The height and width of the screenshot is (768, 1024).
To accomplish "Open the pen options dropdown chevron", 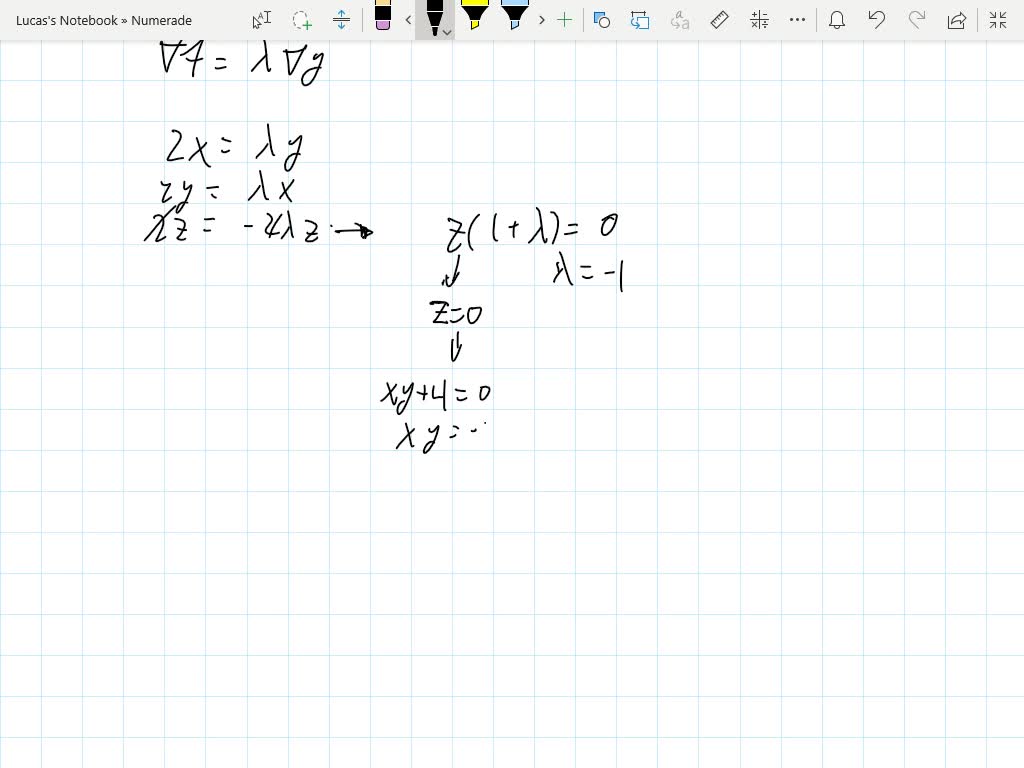I will 447,31.
